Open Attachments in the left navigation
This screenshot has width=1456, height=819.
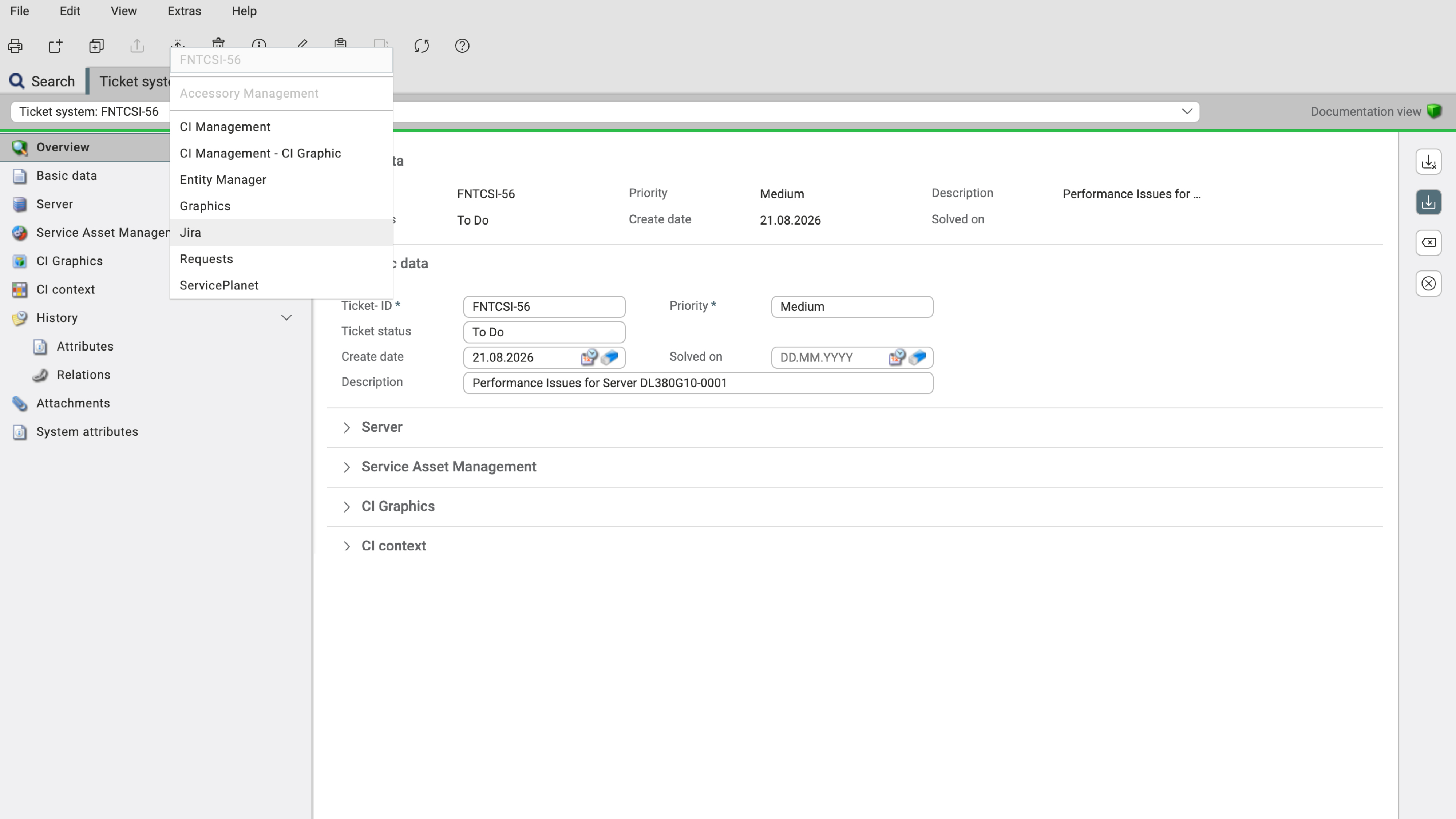pos(155,404)
